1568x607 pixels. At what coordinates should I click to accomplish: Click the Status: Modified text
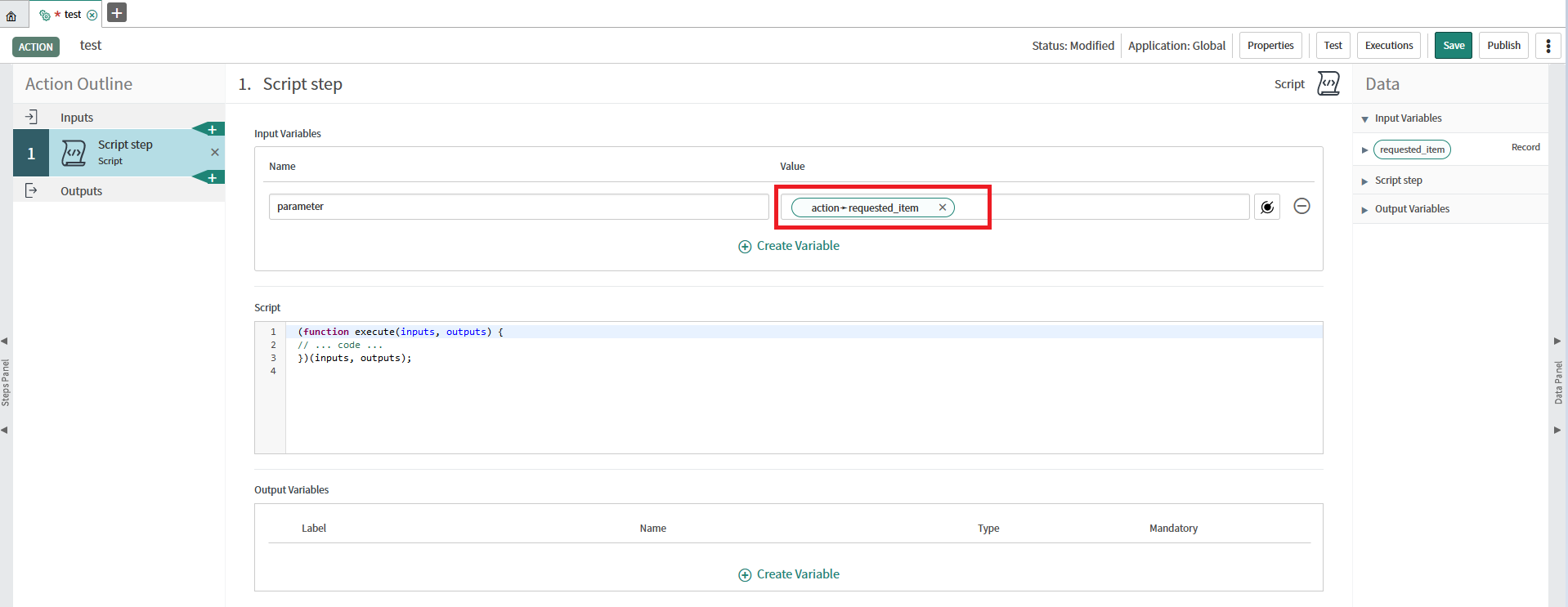click(x=1073, y=46)
